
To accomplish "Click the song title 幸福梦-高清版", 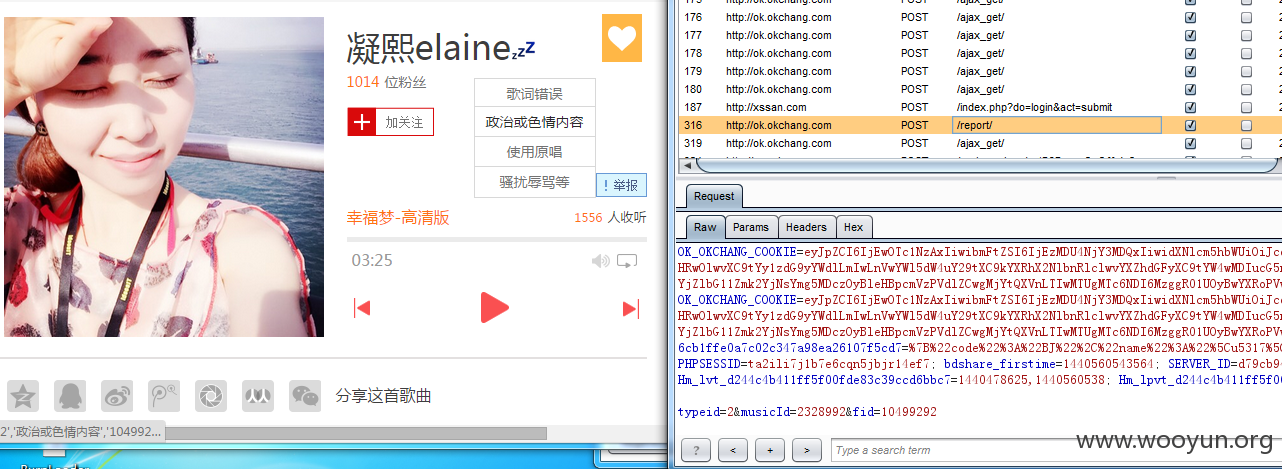I will coord(398,217).
